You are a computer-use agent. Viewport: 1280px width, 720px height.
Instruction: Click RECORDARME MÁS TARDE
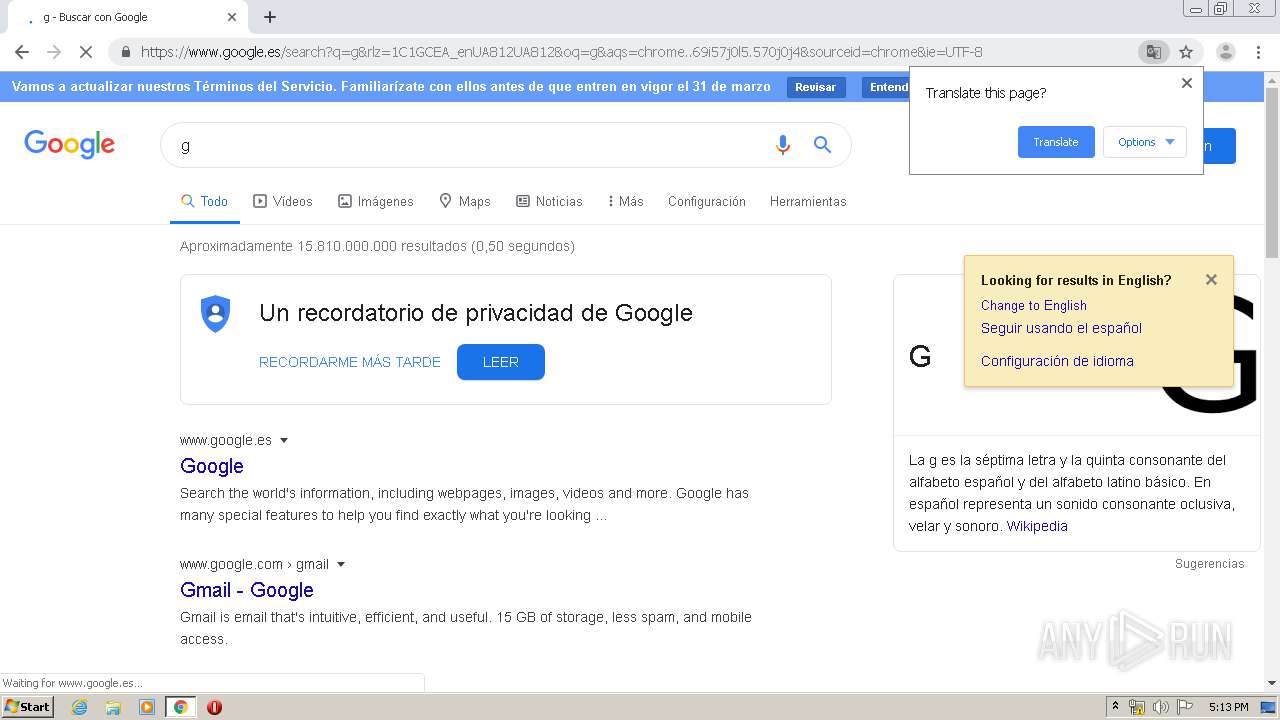(x=350, y=362)
